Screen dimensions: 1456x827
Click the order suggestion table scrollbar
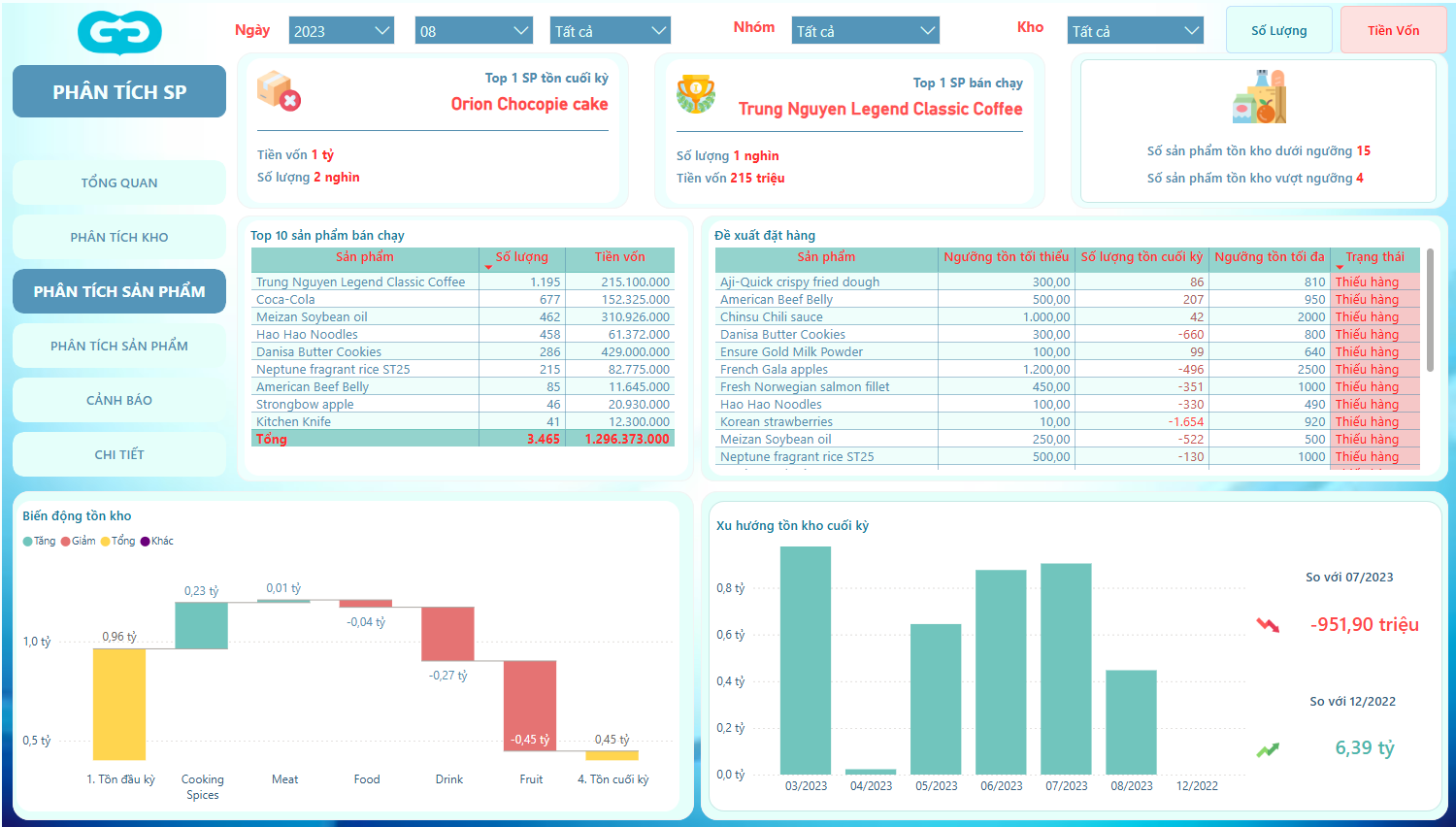1430,311
